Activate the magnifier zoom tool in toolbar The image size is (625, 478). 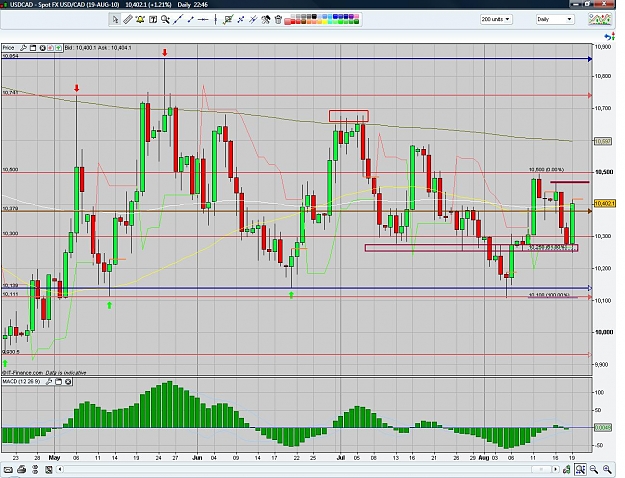click(x=165, y=20)
